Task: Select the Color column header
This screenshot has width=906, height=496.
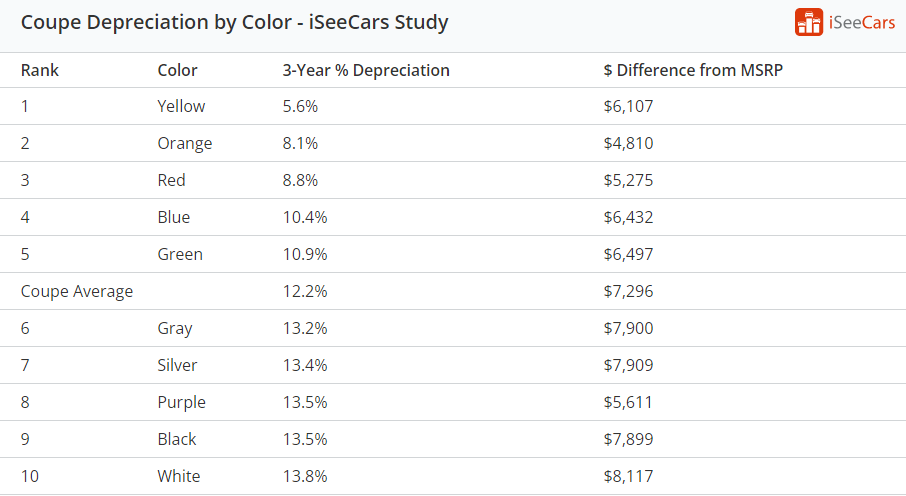Action: [x=177, y=70]
